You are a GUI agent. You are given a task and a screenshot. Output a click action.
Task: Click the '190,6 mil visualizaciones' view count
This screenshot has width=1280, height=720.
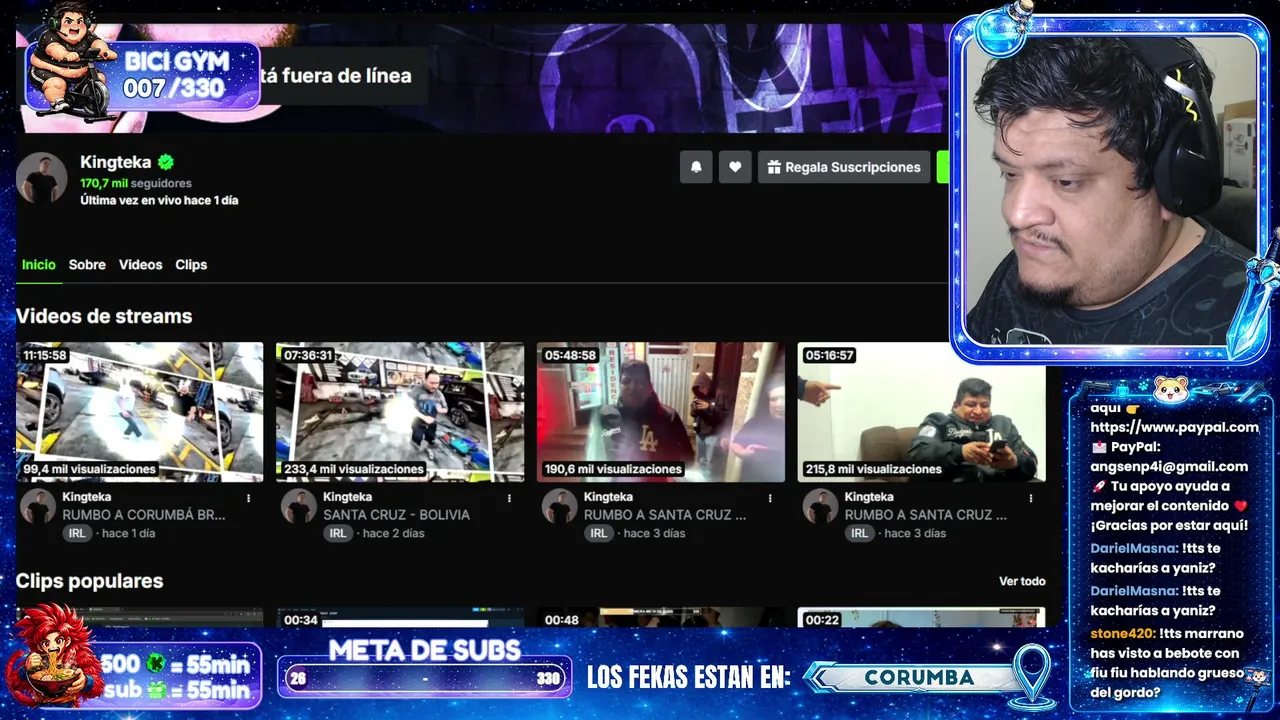(x=613, y=469)
